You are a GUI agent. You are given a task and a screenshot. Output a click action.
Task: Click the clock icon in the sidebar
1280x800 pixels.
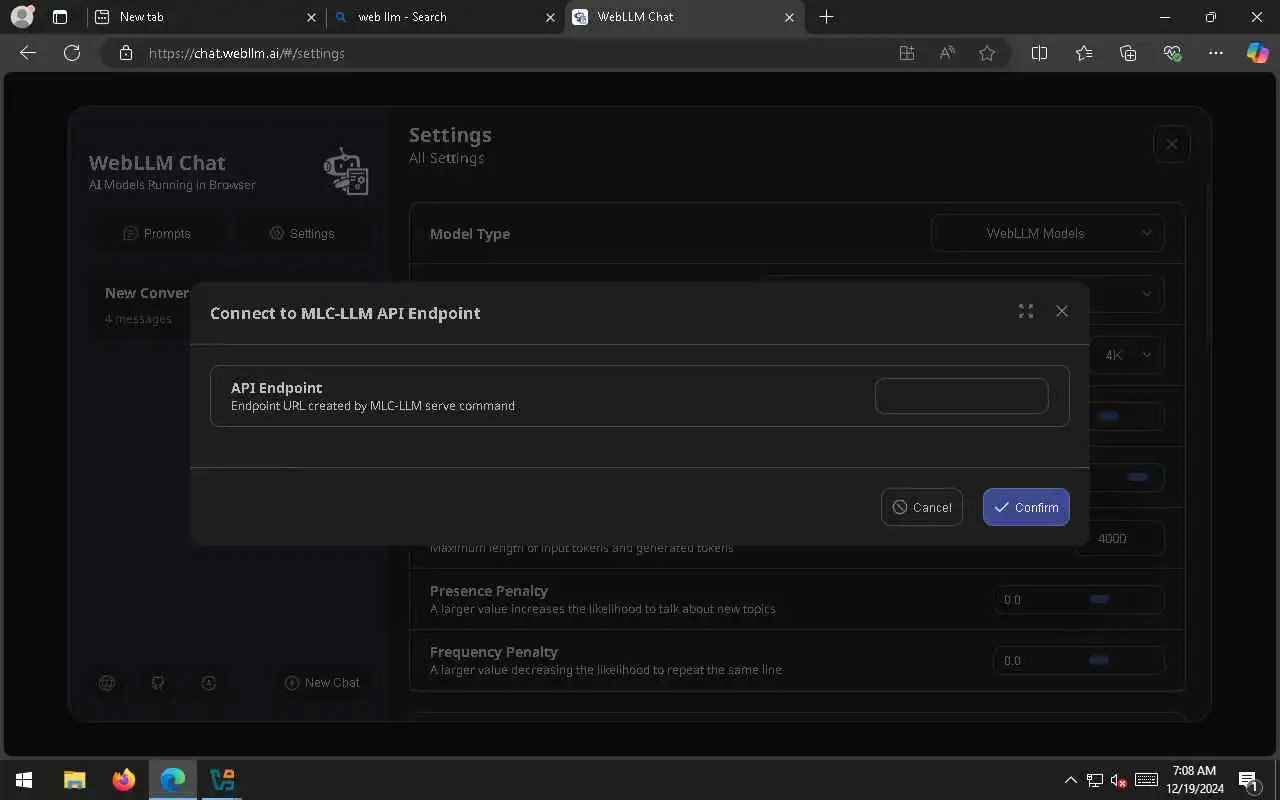click(209, 683)
